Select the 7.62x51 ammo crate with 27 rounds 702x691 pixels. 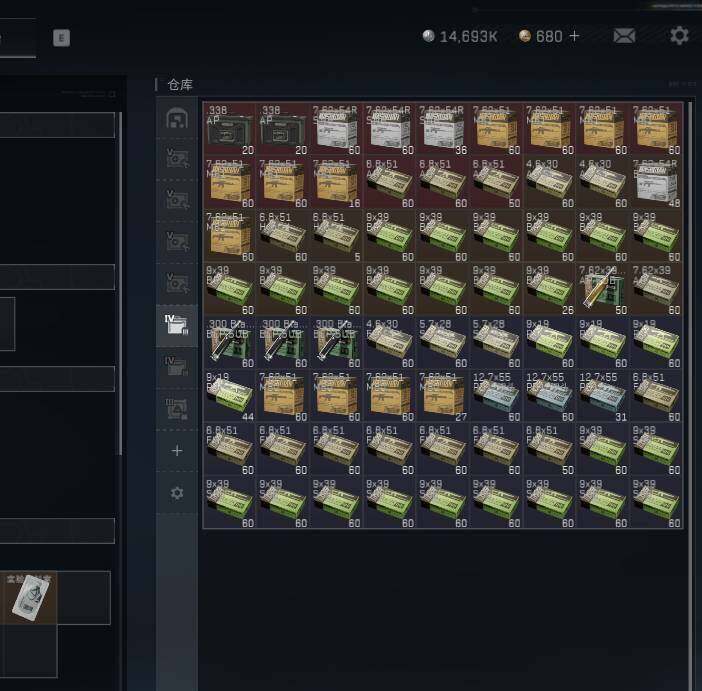tap(442, 396)
